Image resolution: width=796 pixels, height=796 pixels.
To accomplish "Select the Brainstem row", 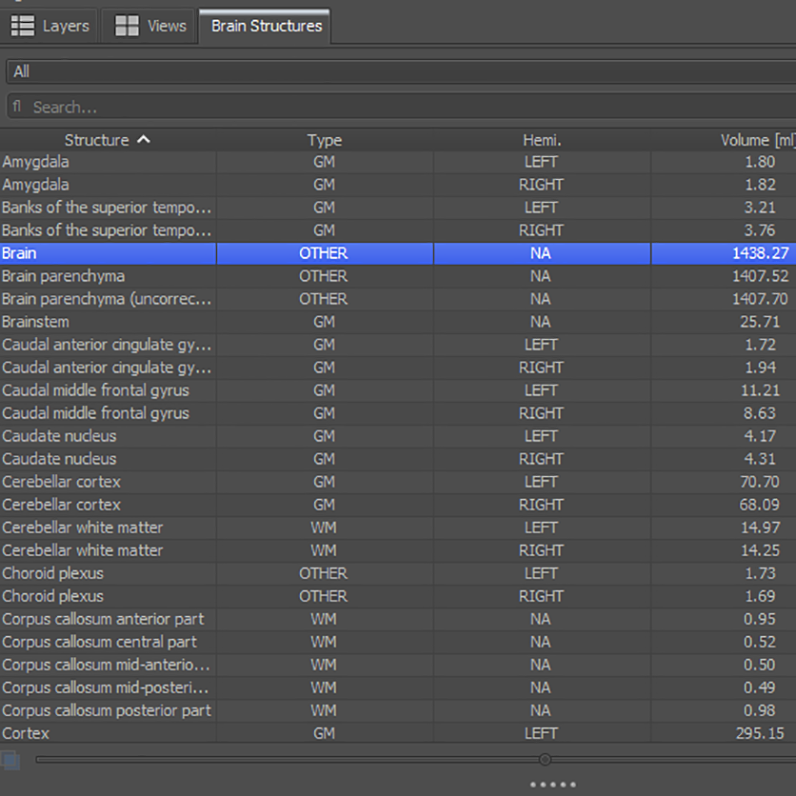I will click(398, 322).
